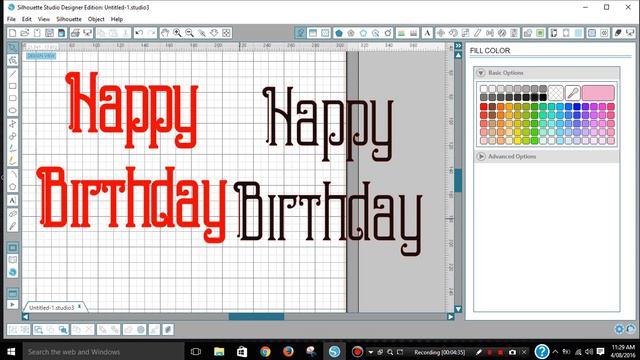Open the Help menu
The image size is (640, 360).
pyautogui.click(x=117, y=19)
